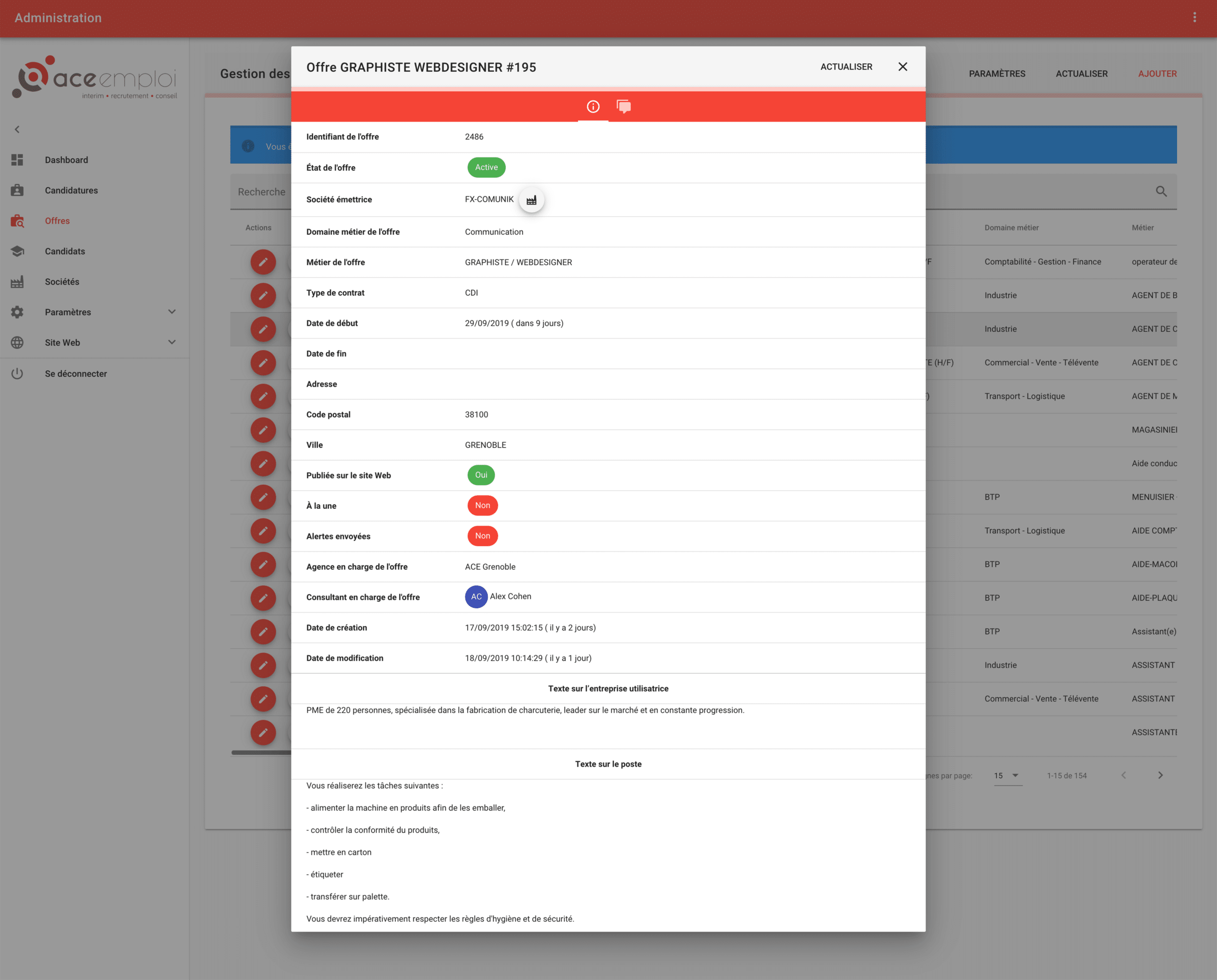Open Dashboard from the sidebar
Viewport: 1217px width, 980px height.
click(66, 160)
